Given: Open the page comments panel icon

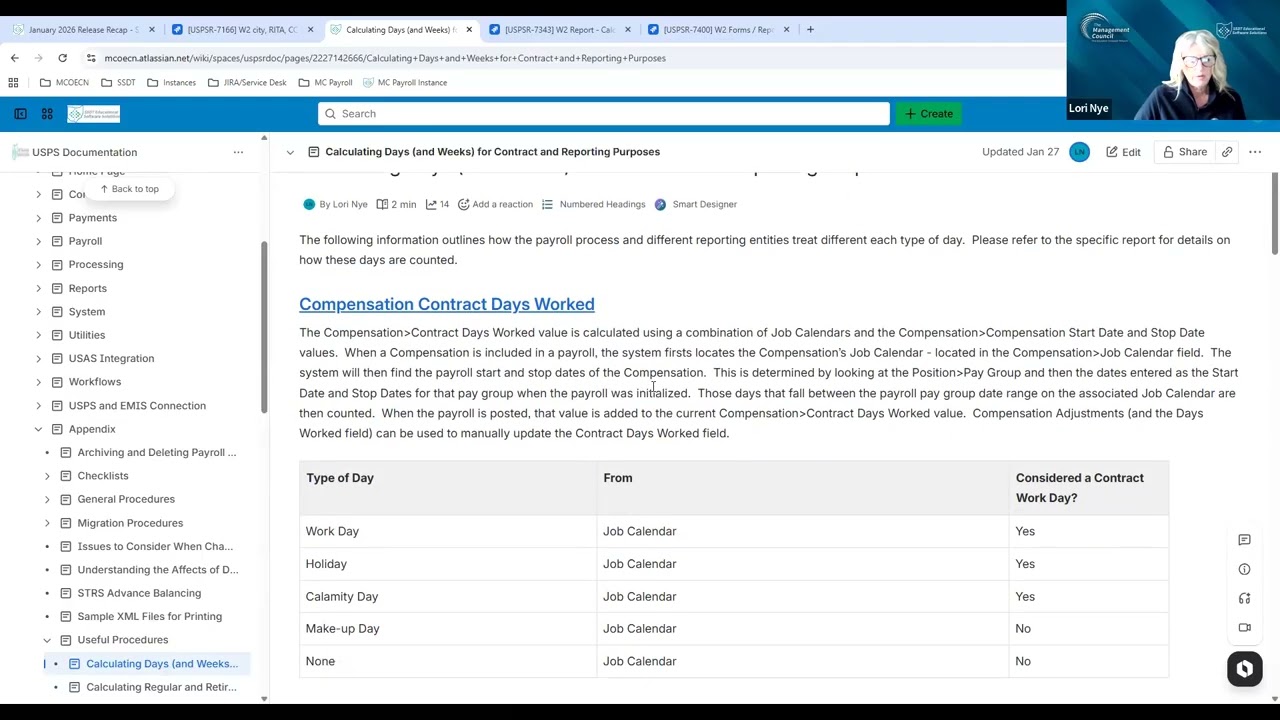Looking at the screenshot, I should point(1244,540).
